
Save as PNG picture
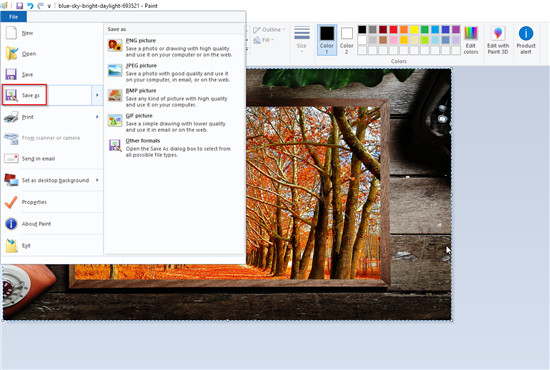(174, 47)
